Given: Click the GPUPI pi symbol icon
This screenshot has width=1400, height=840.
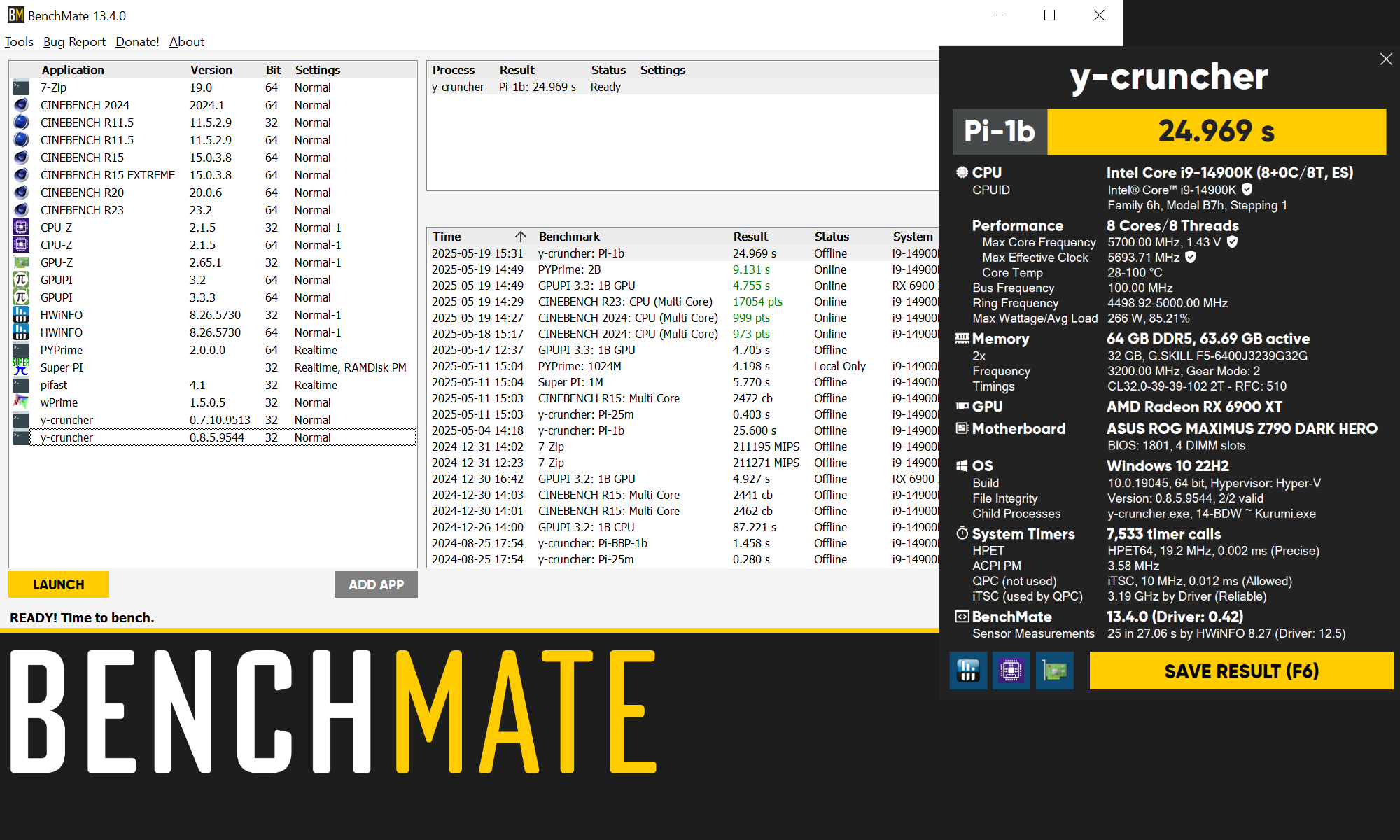Looking at the screenshot, I should click(x=20, y=279).
